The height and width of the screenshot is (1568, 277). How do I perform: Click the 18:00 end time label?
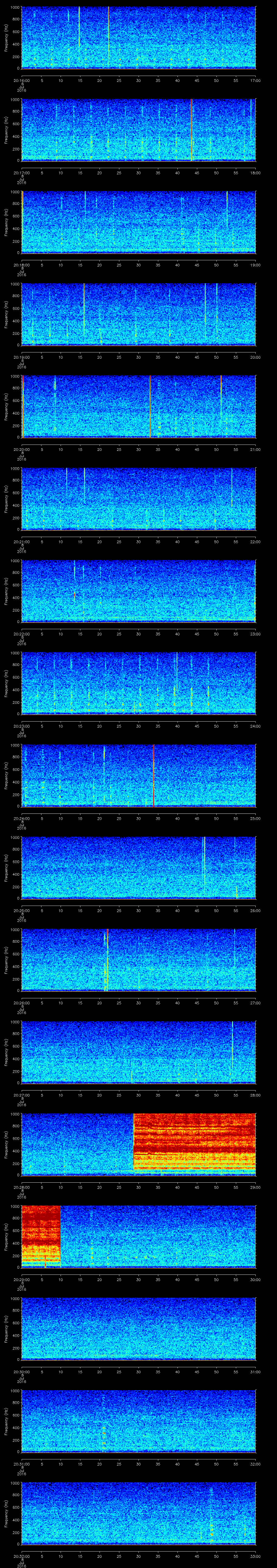click(255, 173)
